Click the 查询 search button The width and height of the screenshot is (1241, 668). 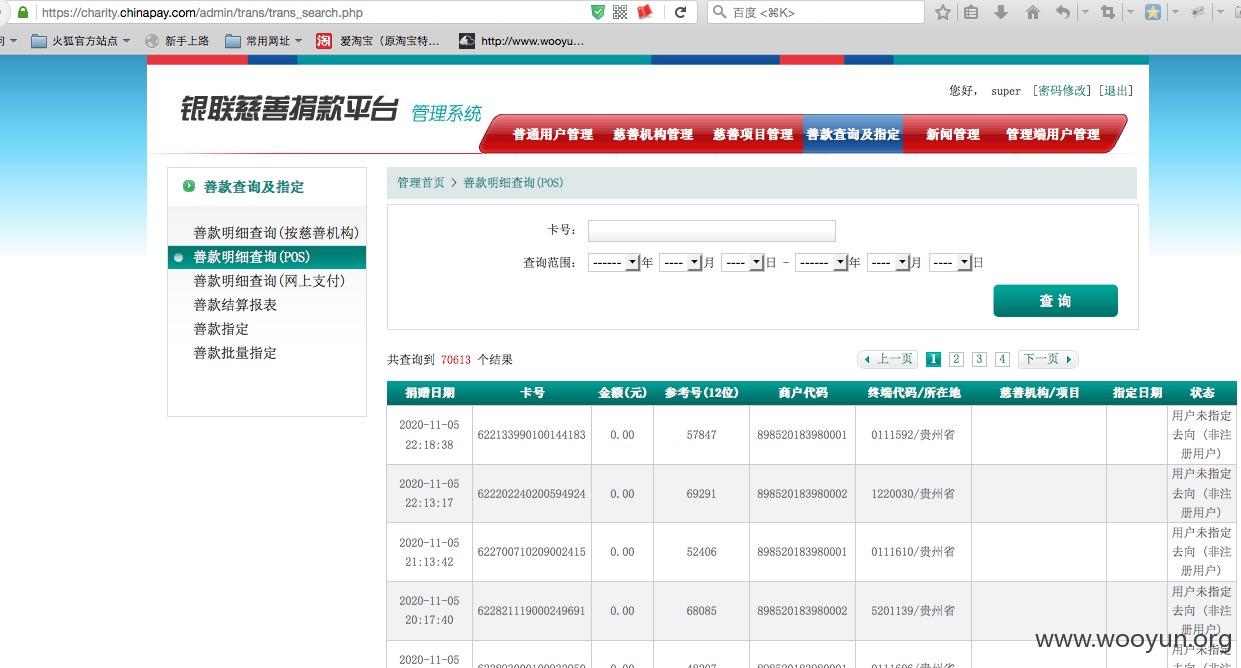(x=1055, y=301)
